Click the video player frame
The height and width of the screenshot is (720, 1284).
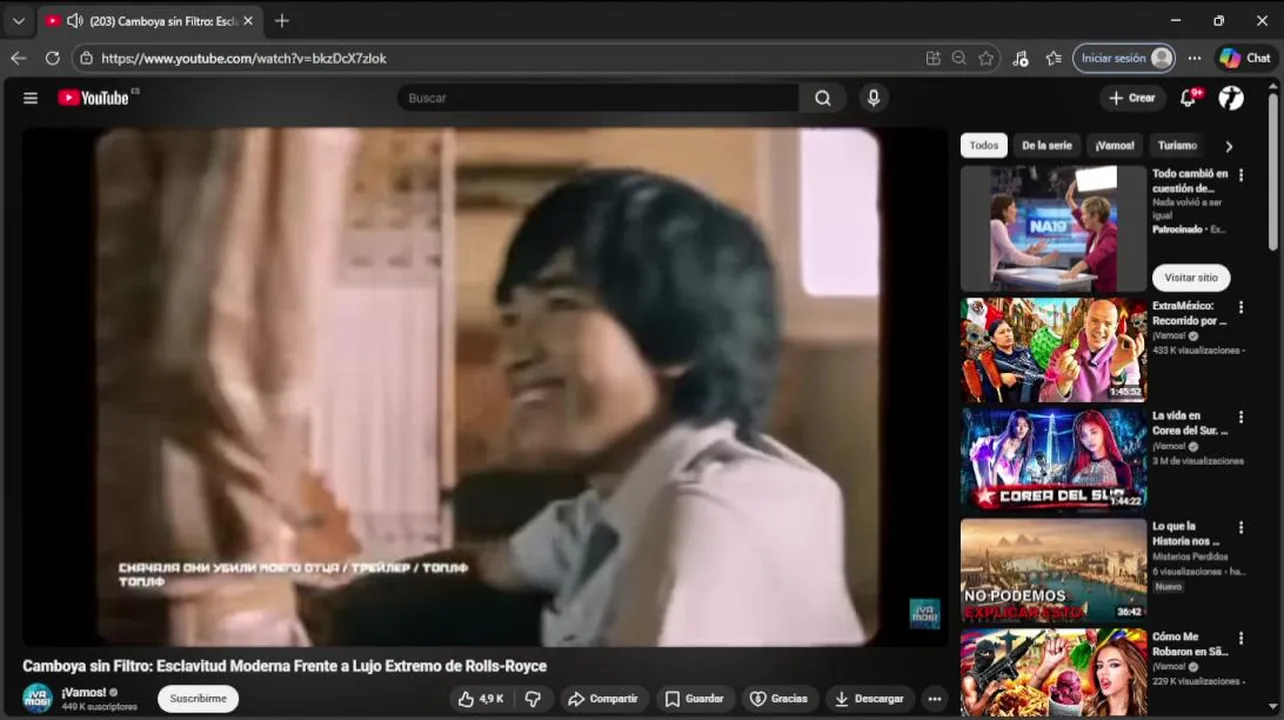486,386
